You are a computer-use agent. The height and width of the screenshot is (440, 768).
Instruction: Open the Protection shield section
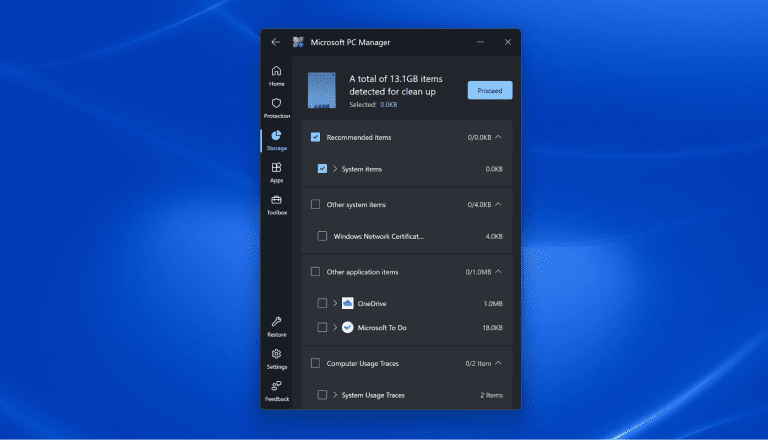[276, 107]
